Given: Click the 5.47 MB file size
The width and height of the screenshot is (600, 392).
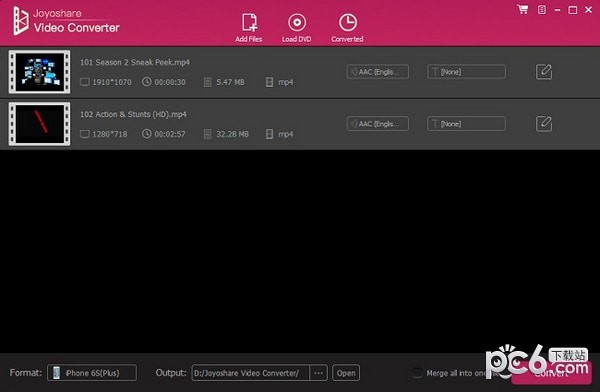Looking at the screenshot, I should [230, 82].
